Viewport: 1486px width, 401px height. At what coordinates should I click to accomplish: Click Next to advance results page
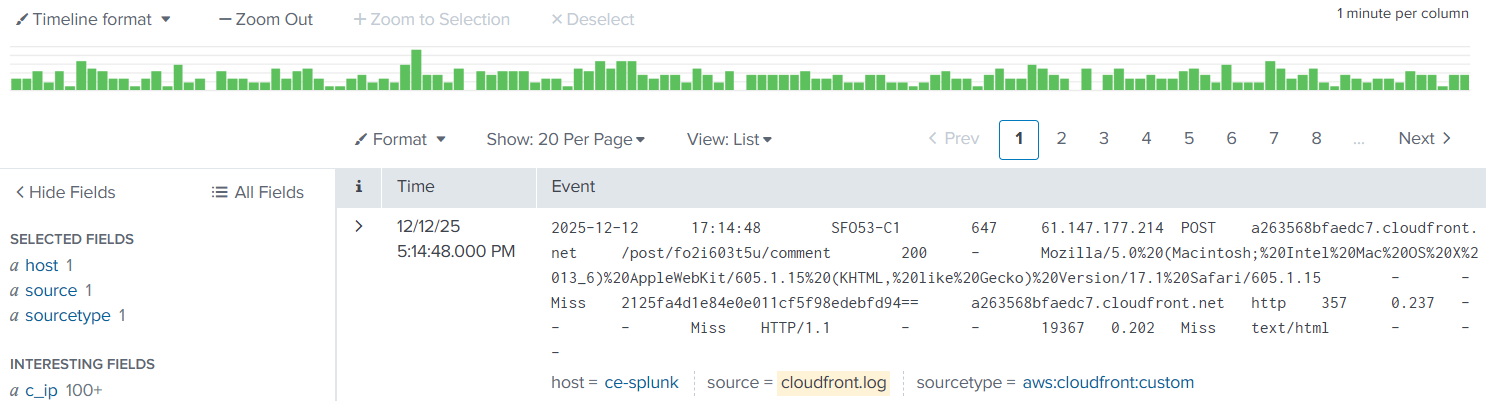click(1425, 139)
